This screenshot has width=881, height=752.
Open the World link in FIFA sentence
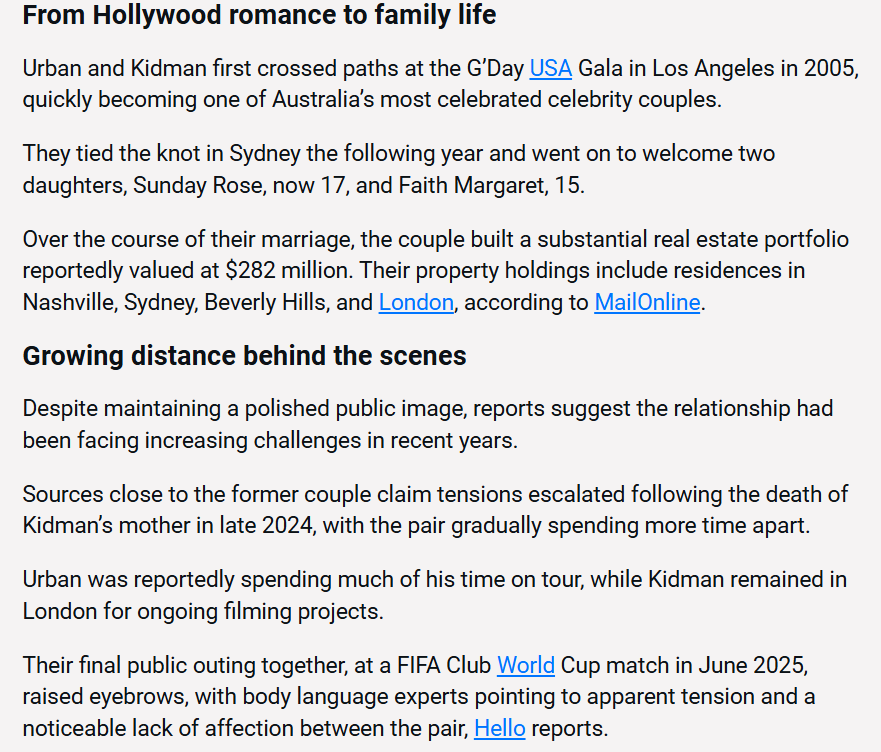525,665
